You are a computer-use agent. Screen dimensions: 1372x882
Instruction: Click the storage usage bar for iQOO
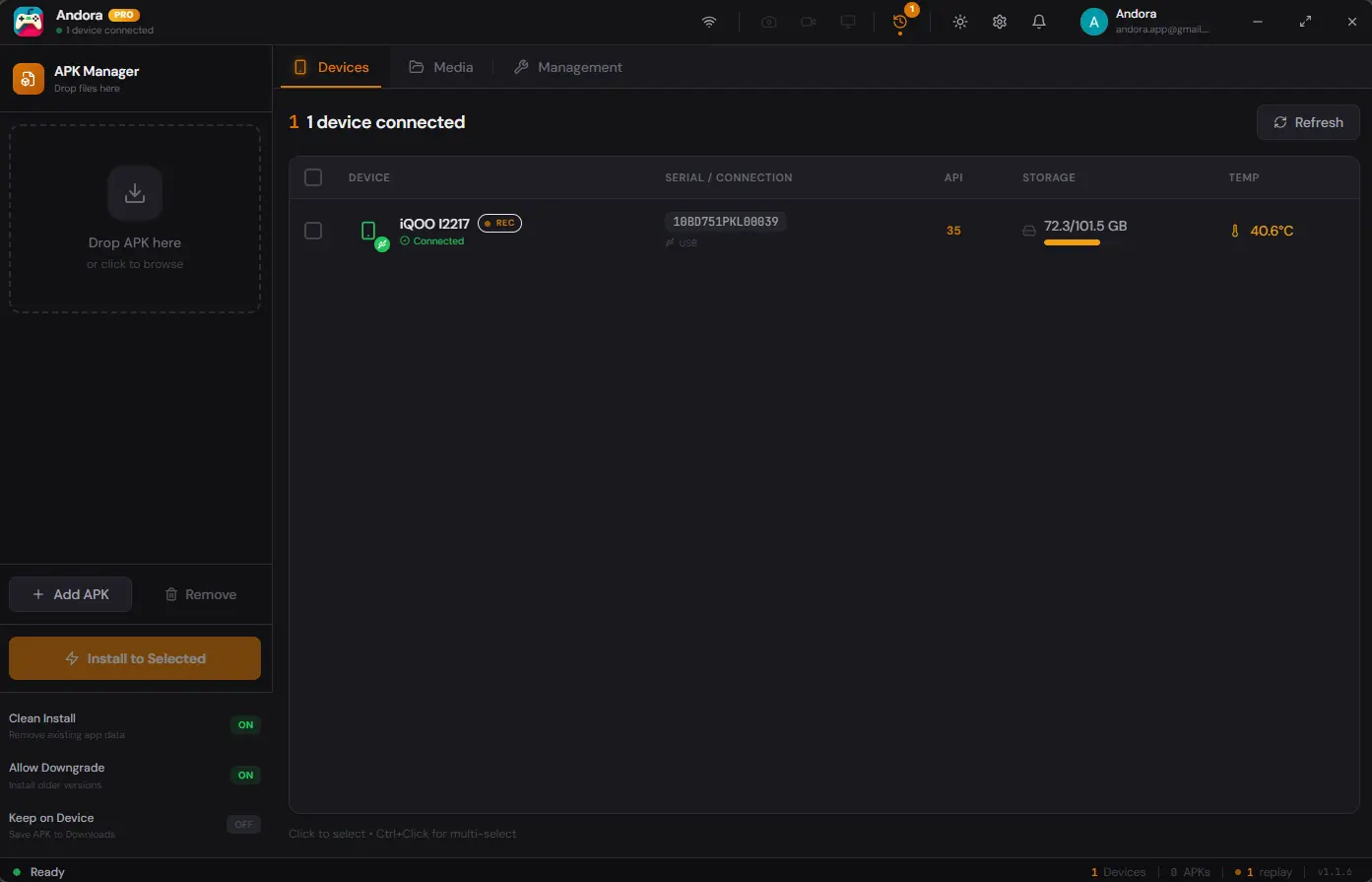1073,242
